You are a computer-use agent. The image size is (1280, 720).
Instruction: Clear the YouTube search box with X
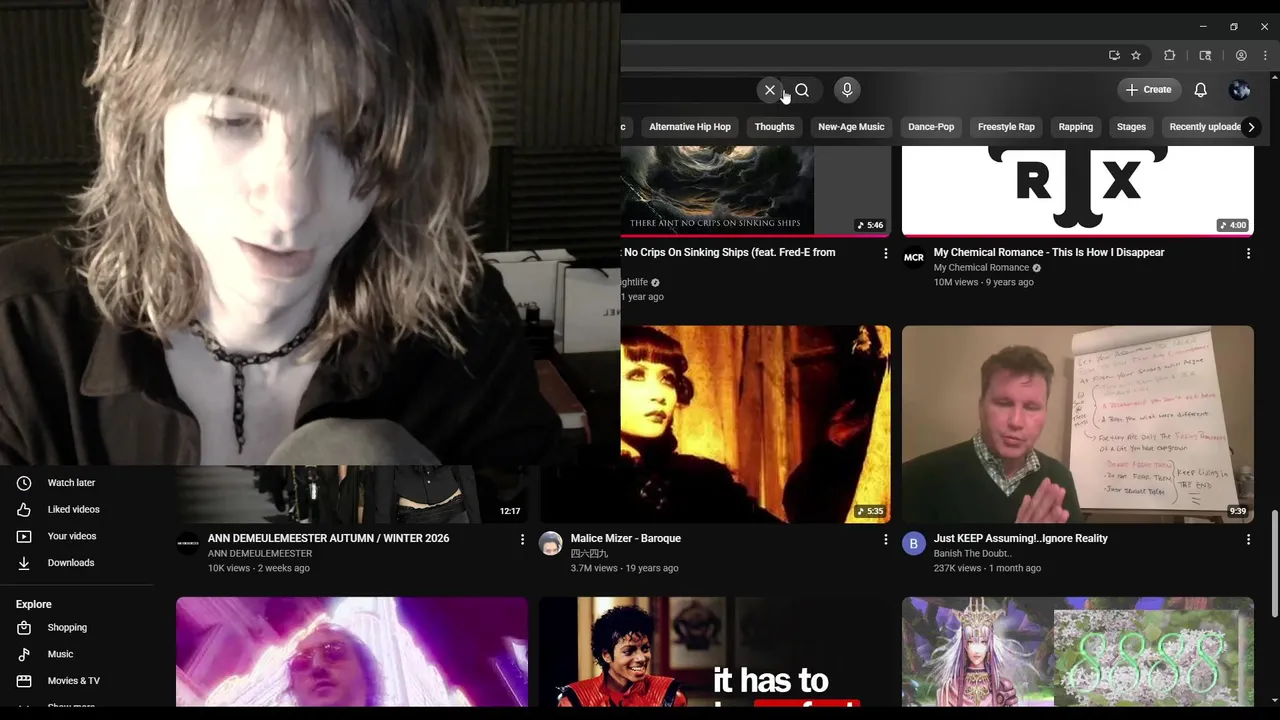coord(770,90)
